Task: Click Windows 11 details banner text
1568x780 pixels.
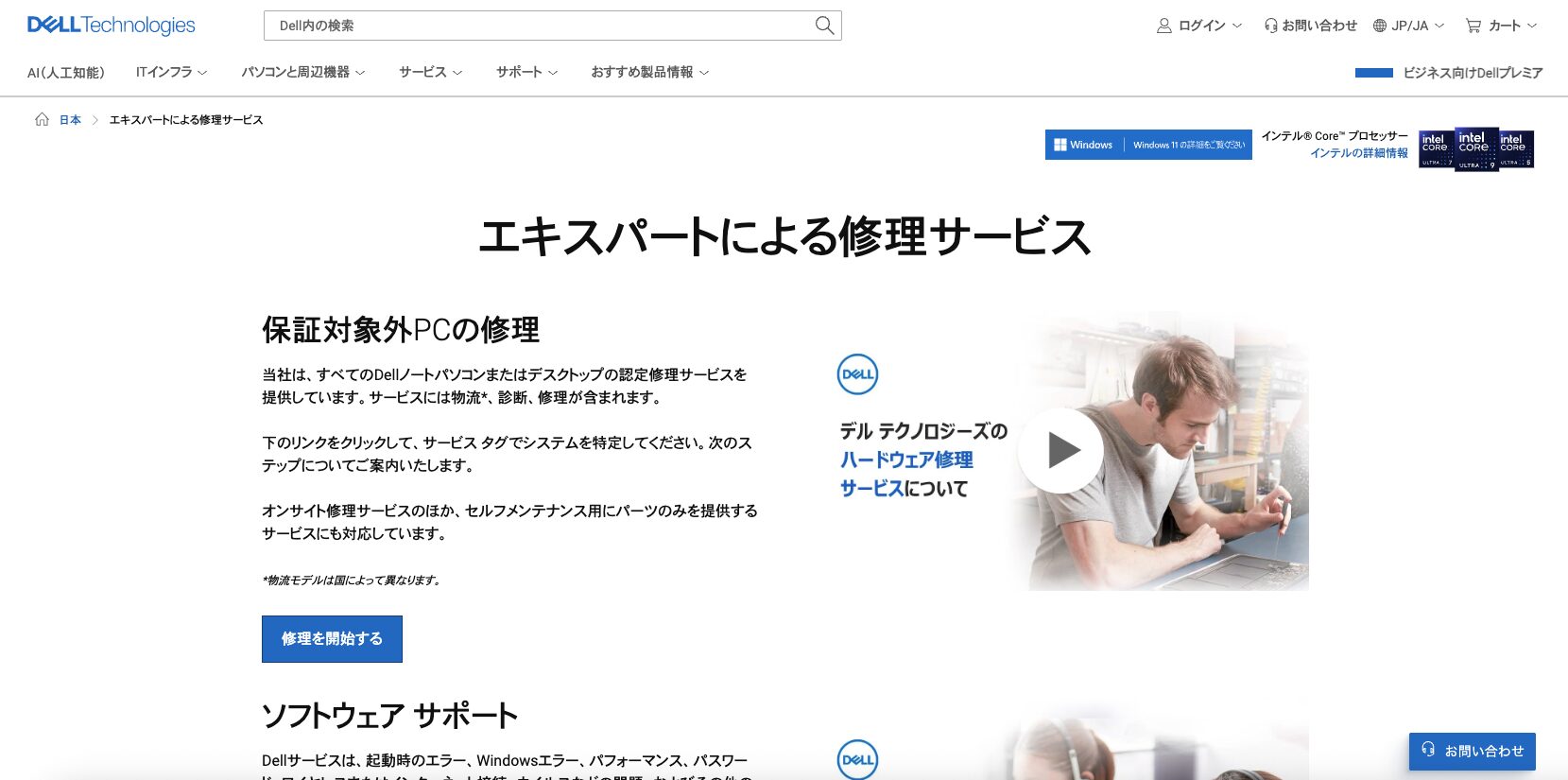Action: [x=1188, y=145]
